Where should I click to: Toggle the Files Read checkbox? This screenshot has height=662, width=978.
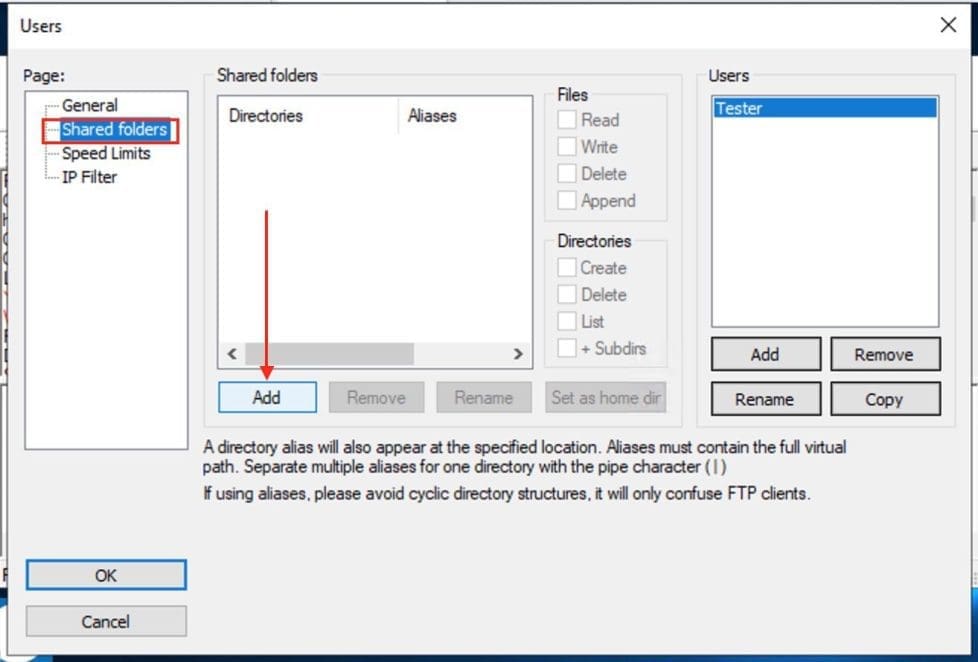click(x=567, y=120)
